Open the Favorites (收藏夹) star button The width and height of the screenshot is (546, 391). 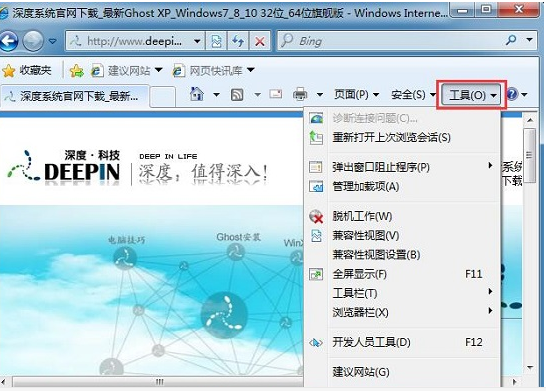tap(27, 71)
